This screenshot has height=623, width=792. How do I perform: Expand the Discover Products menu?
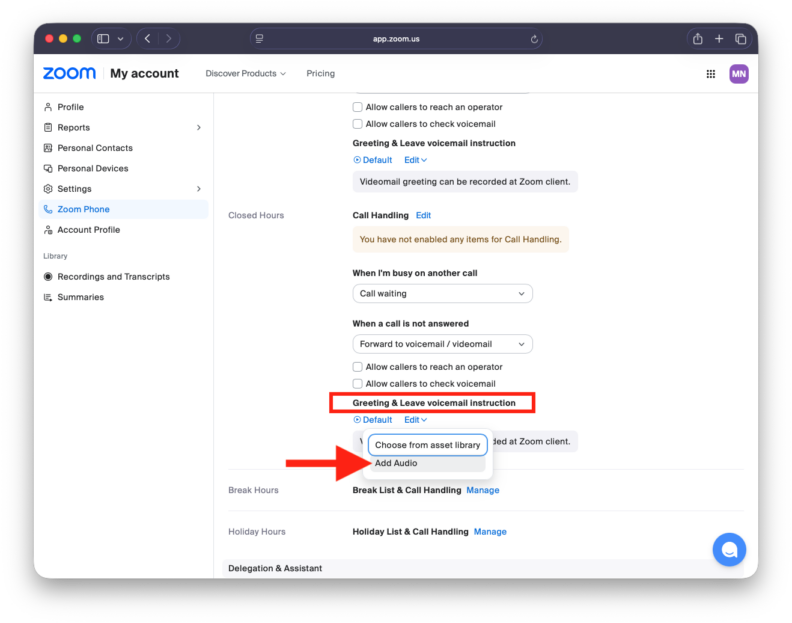tap(245, 74)
